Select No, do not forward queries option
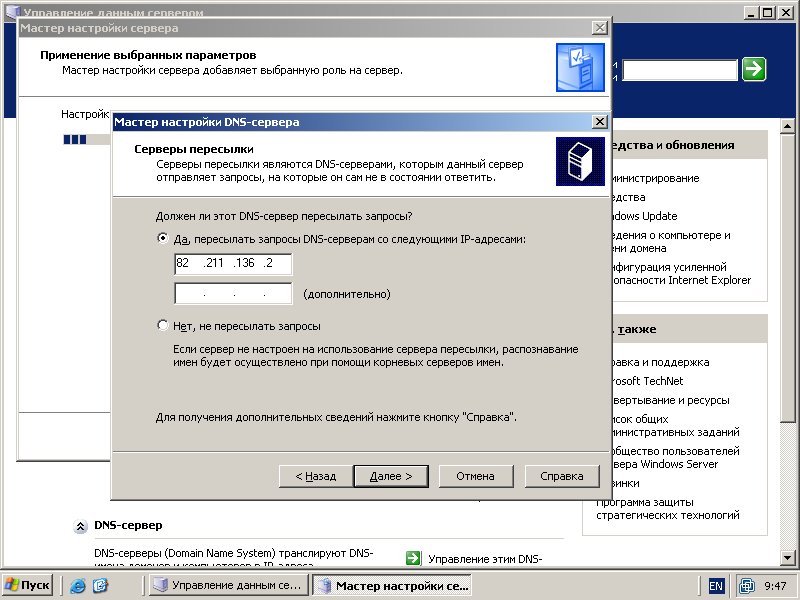The height and width of the screenshot is (600, 800). point(163,326)
